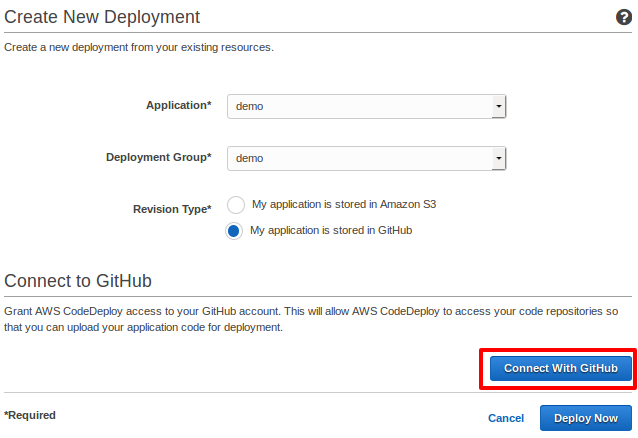Click the 'Application*' field label

point(179,105)
